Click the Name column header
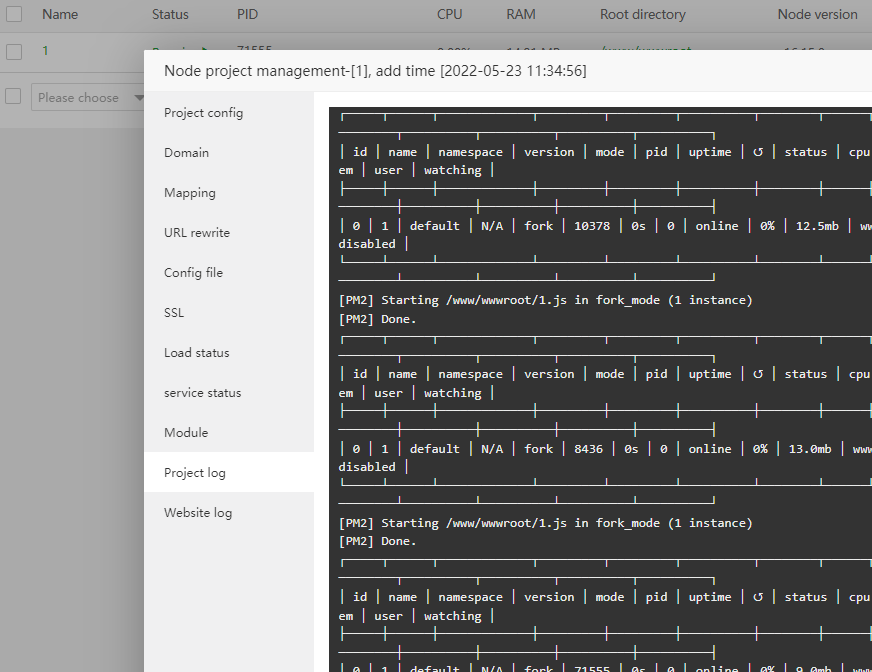This screenshot has width=872, height=672. [60, 15]
